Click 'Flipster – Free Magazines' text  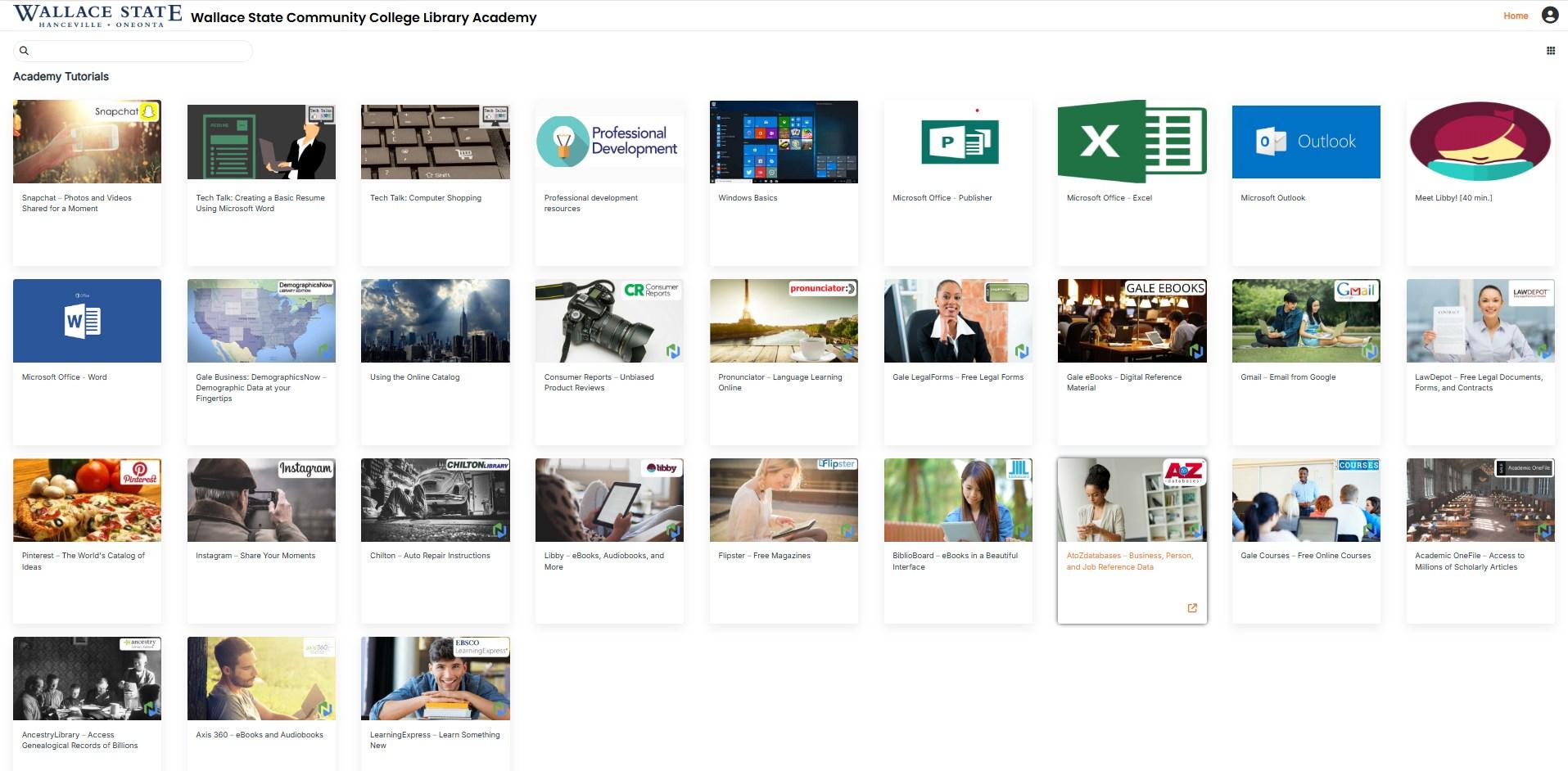click(764, 556)
